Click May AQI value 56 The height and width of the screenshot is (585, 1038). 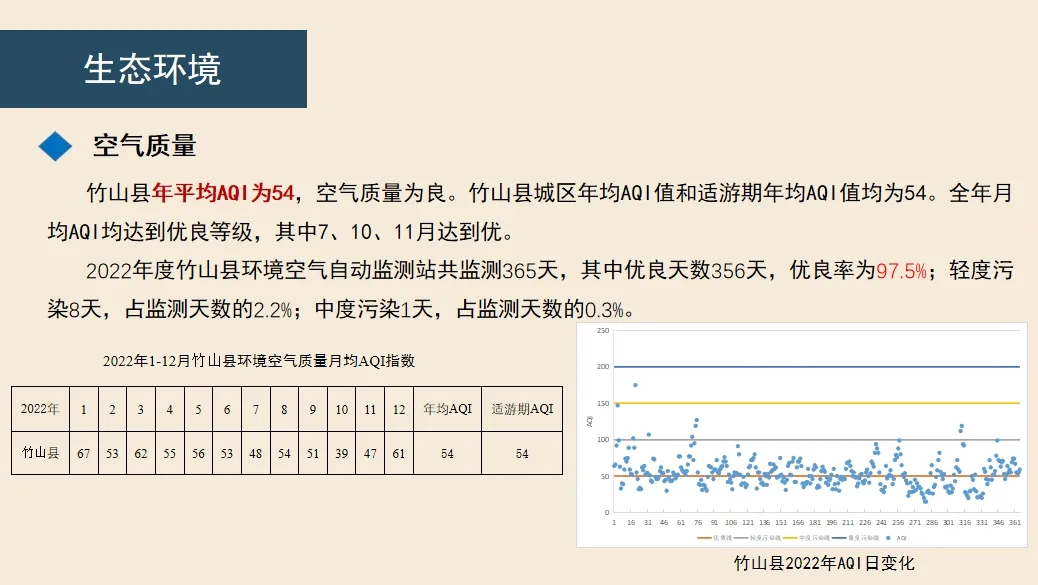(x=199, y=453)
